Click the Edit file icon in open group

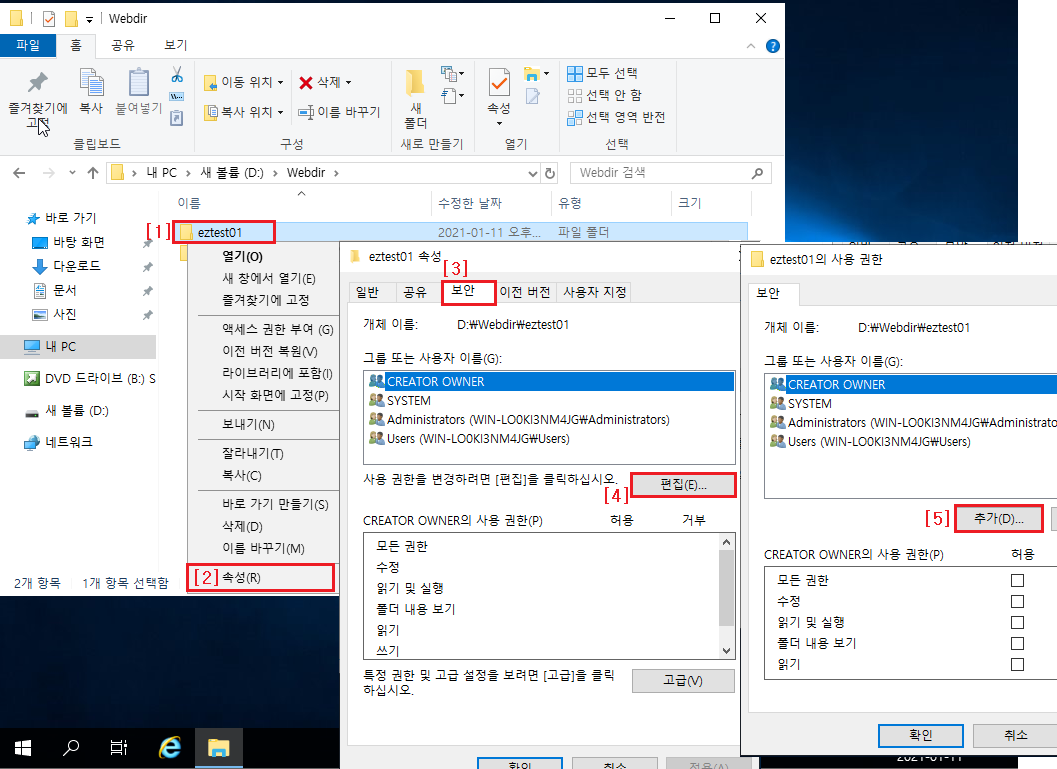coord(533,96)
